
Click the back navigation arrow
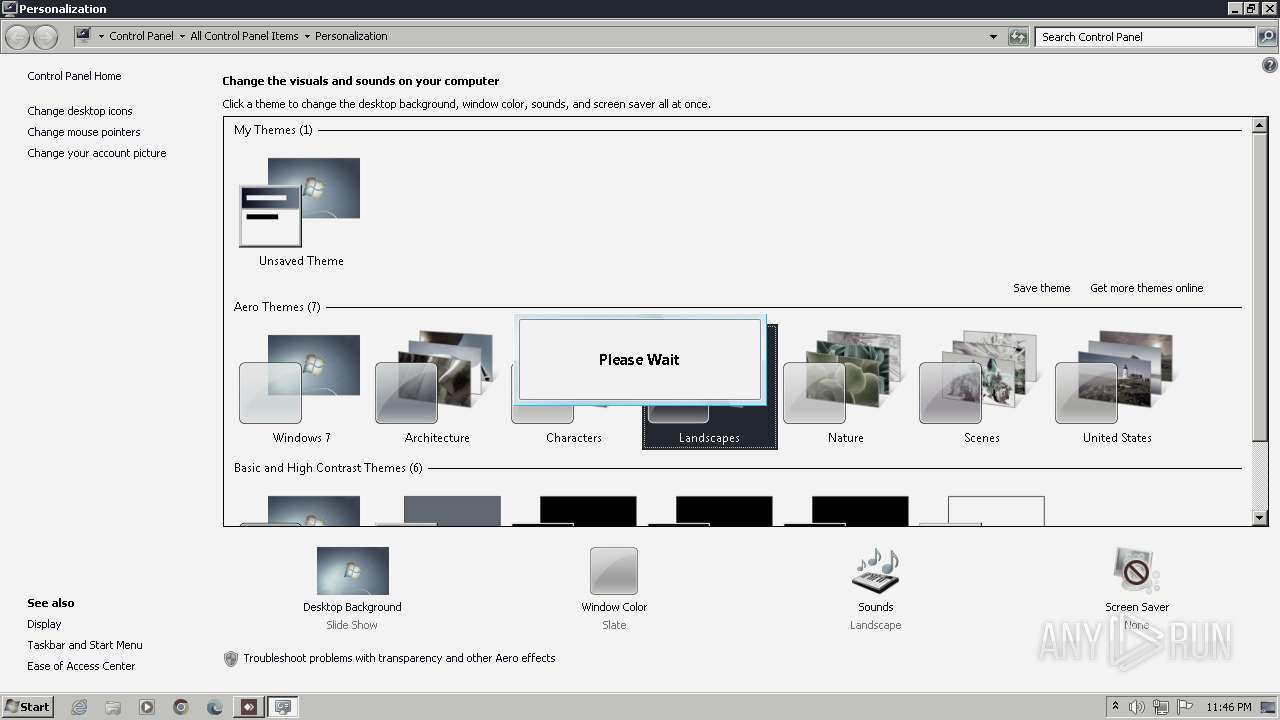click(x=17, y=37)
